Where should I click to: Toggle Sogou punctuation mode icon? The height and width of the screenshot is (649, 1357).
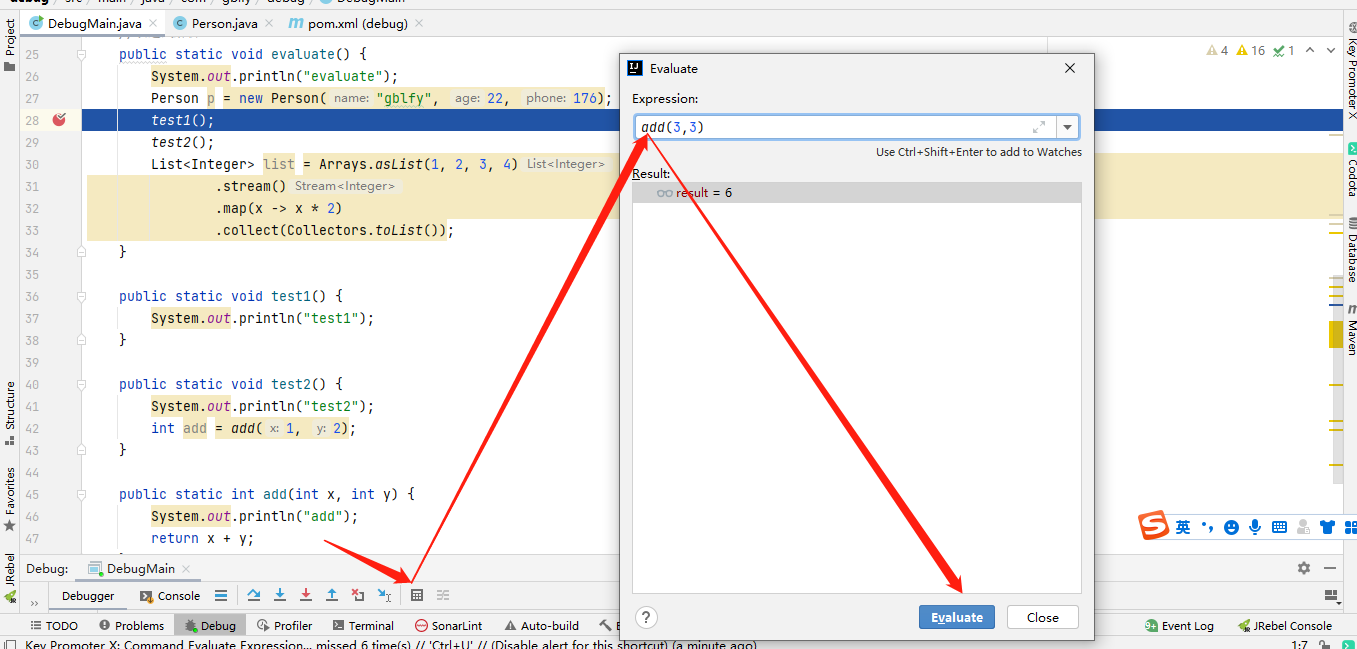coord(1207,527)
